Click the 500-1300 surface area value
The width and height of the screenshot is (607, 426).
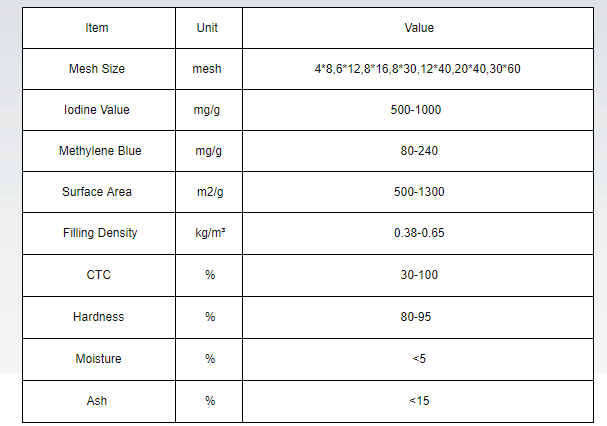pos(417,192)
